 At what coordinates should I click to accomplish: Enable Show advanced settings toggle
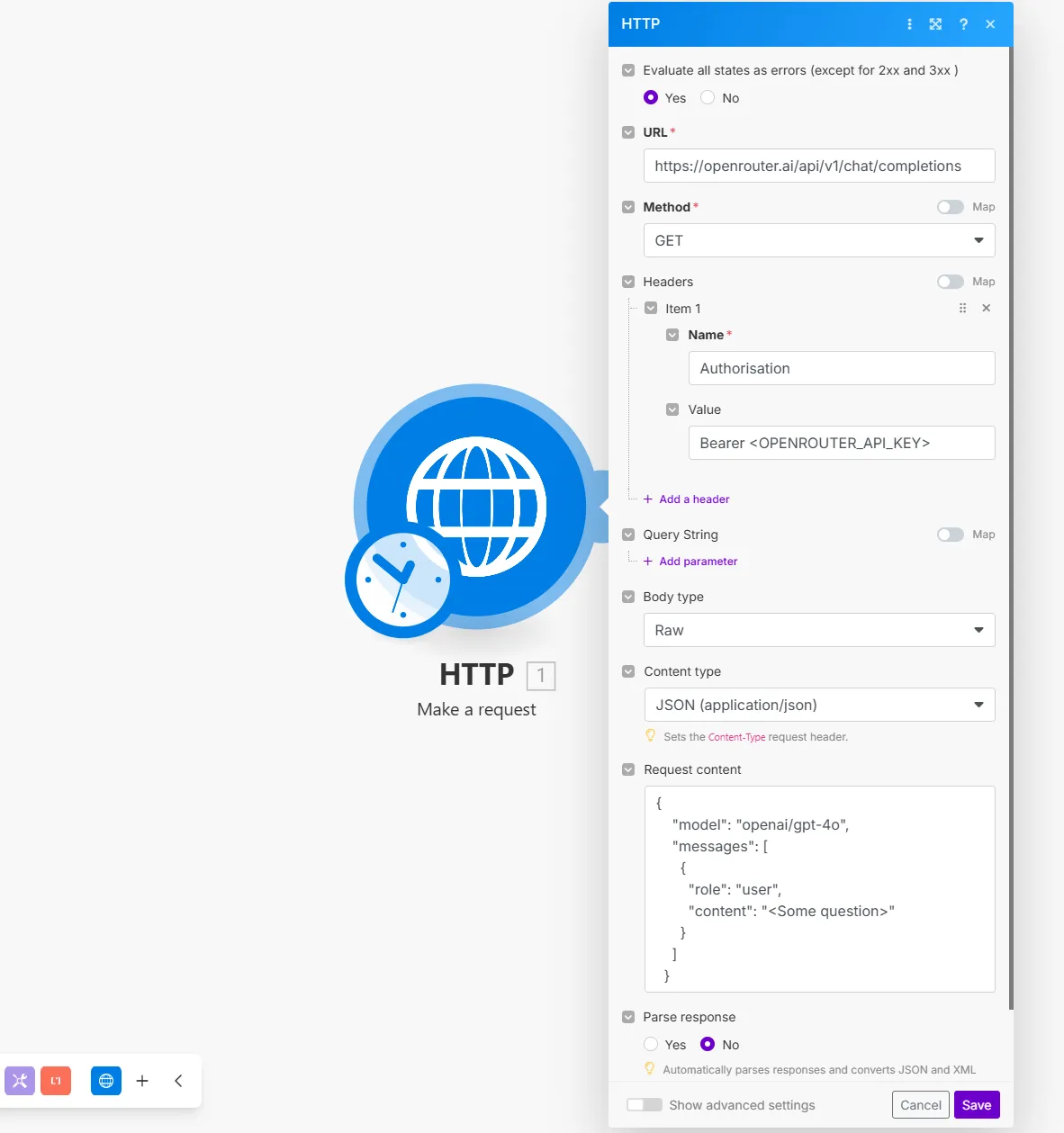point(645,1105)
